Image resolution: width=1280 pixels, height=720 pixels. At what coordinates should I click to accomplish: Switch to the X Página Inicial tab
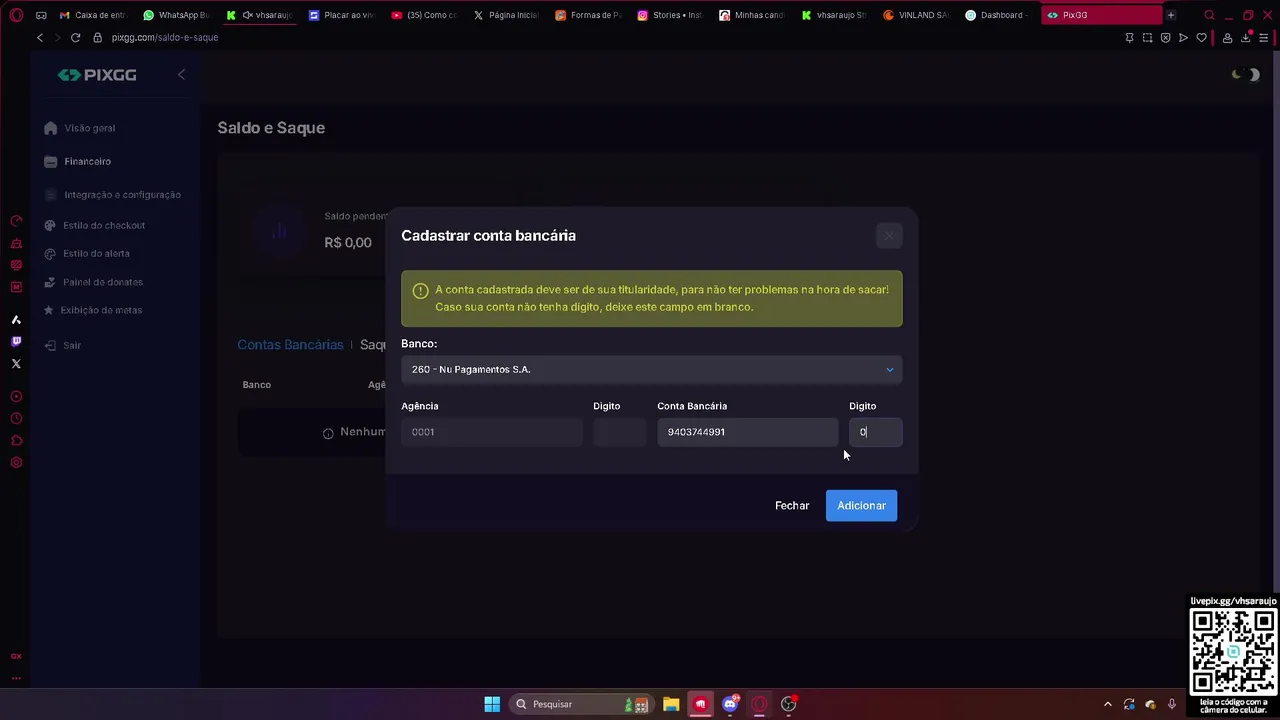tap(507, 15)
